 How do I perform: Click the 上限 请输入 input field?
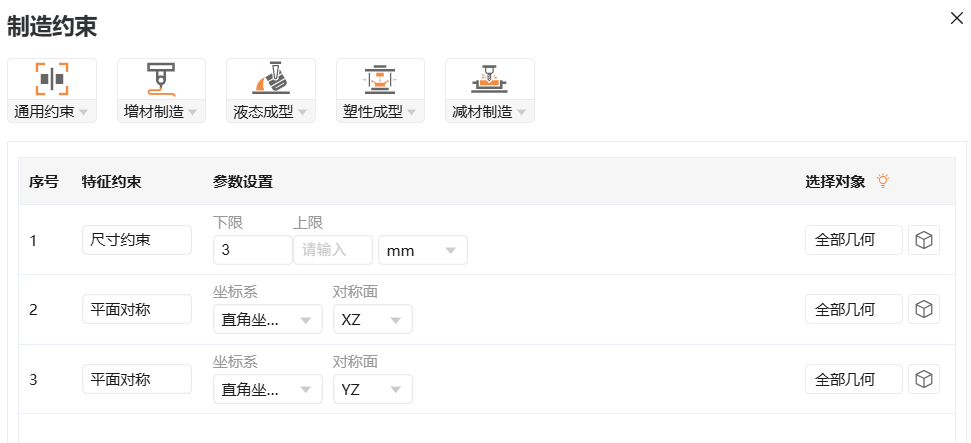tap(333, 250)
